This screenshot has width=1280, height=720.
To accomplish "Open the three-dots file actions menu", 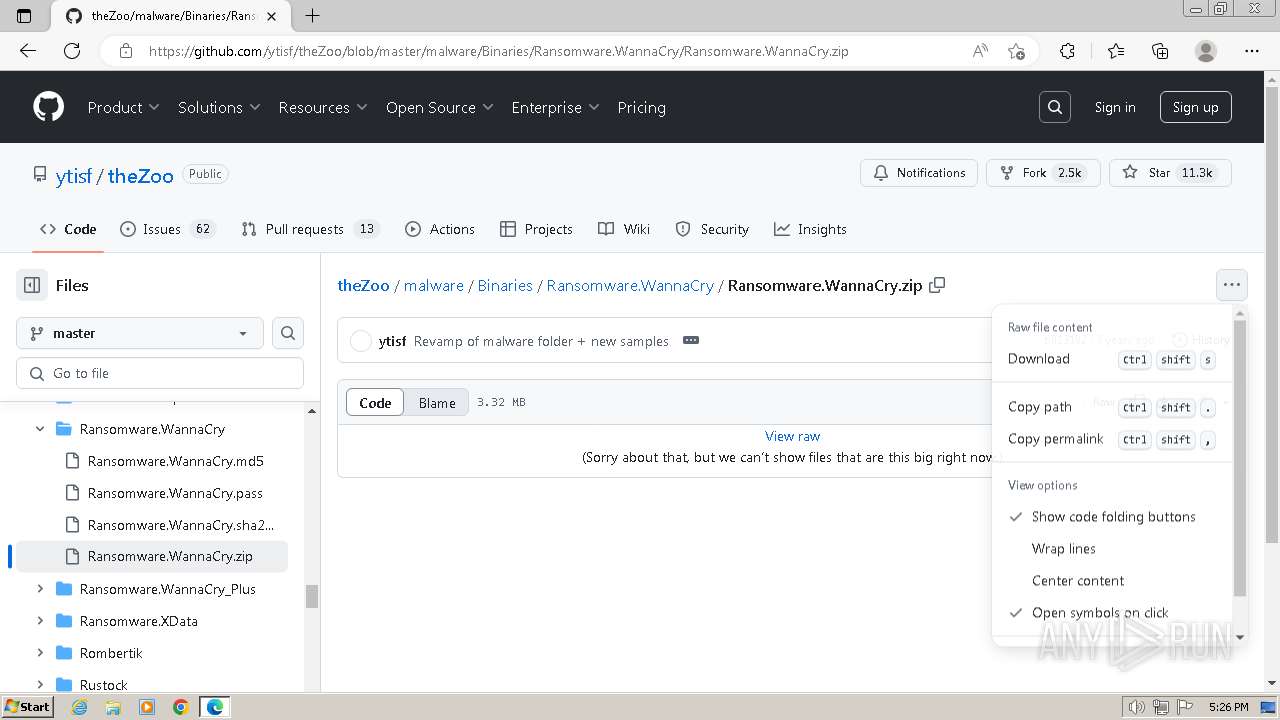I will tap(1232, 285).
